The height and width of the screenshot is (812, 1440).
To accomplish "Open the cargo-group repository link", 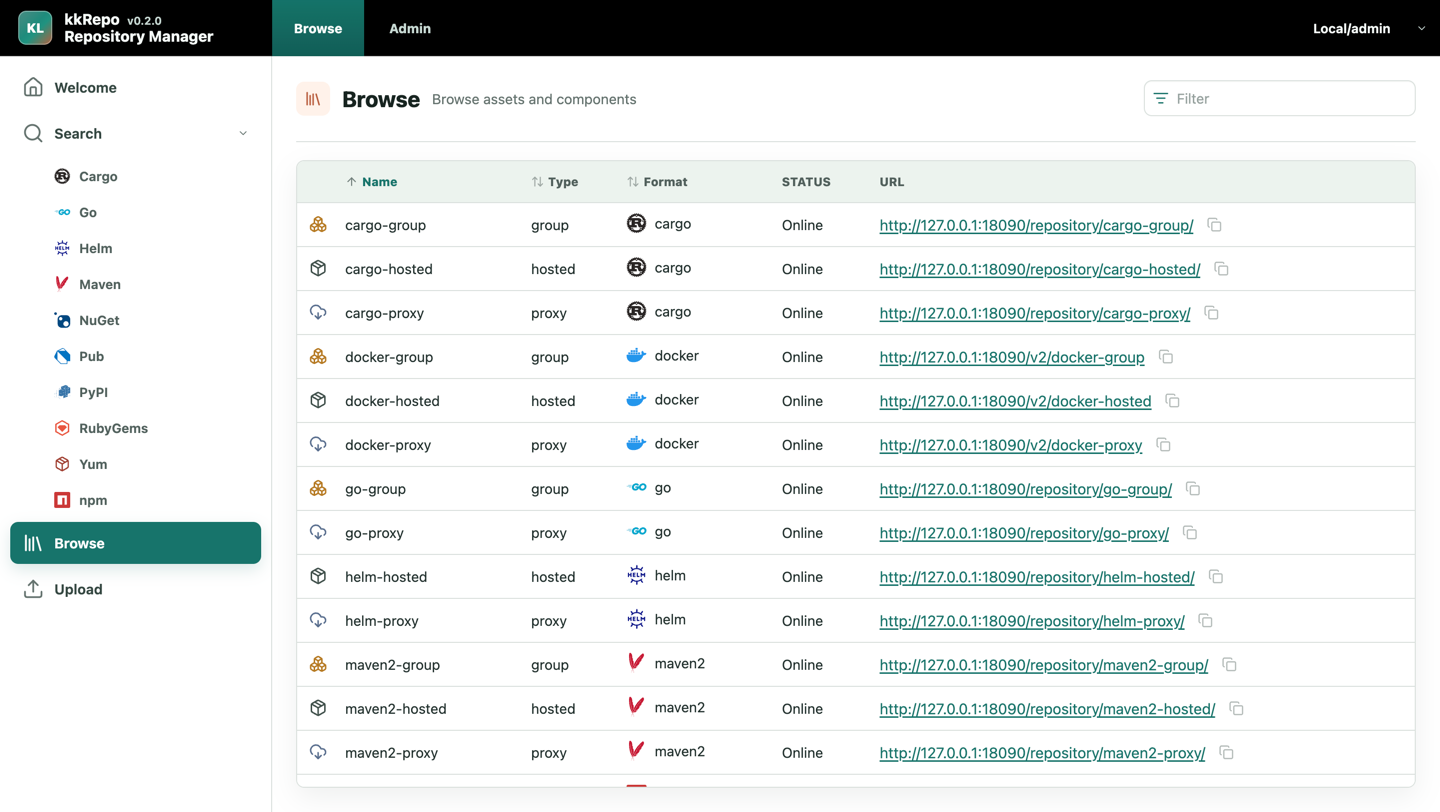I will (x=1036, y=225).
